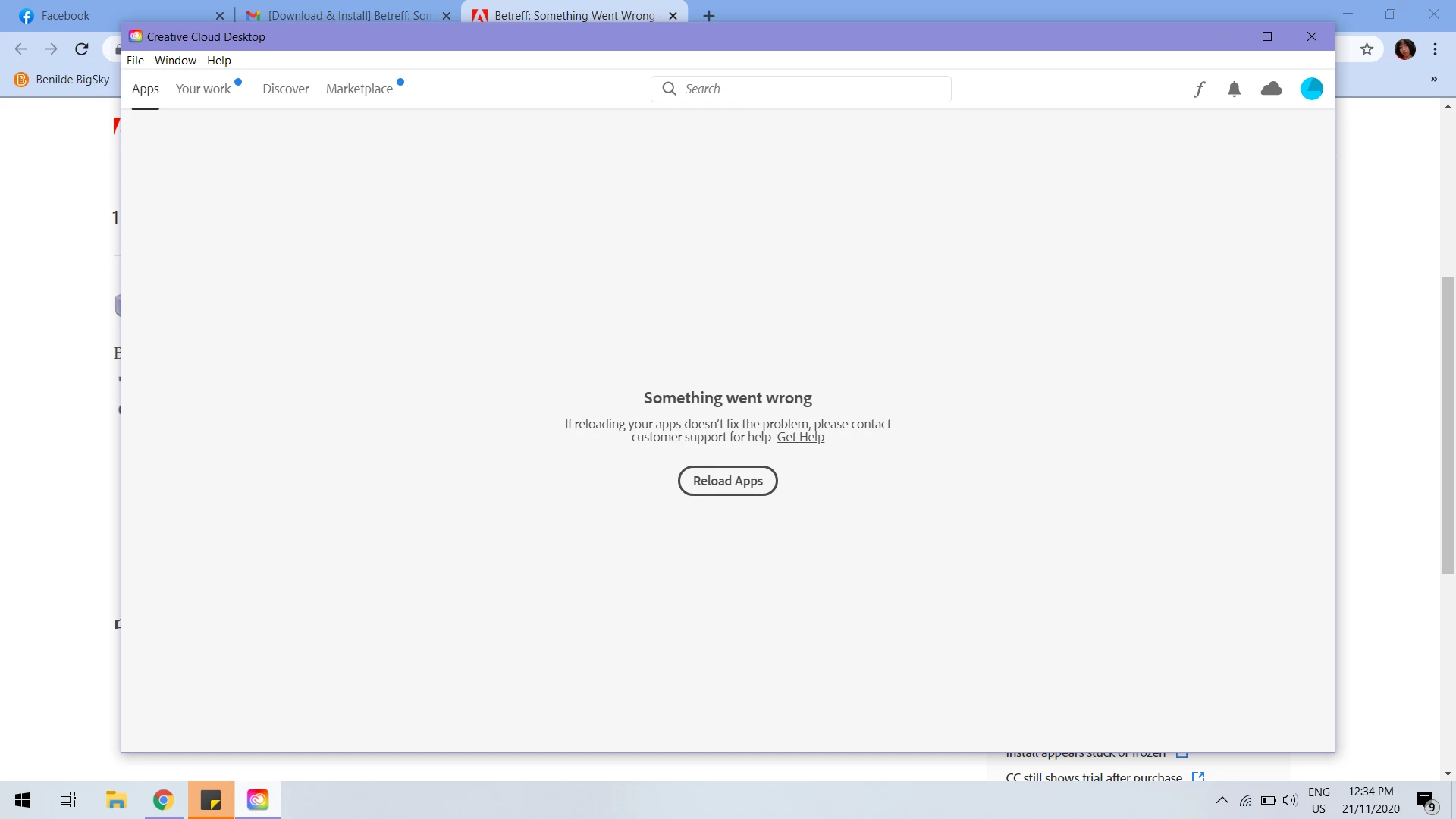Open Creative Cloud from the taskbar
The image size is (1456, 819).
coord(258,800)
